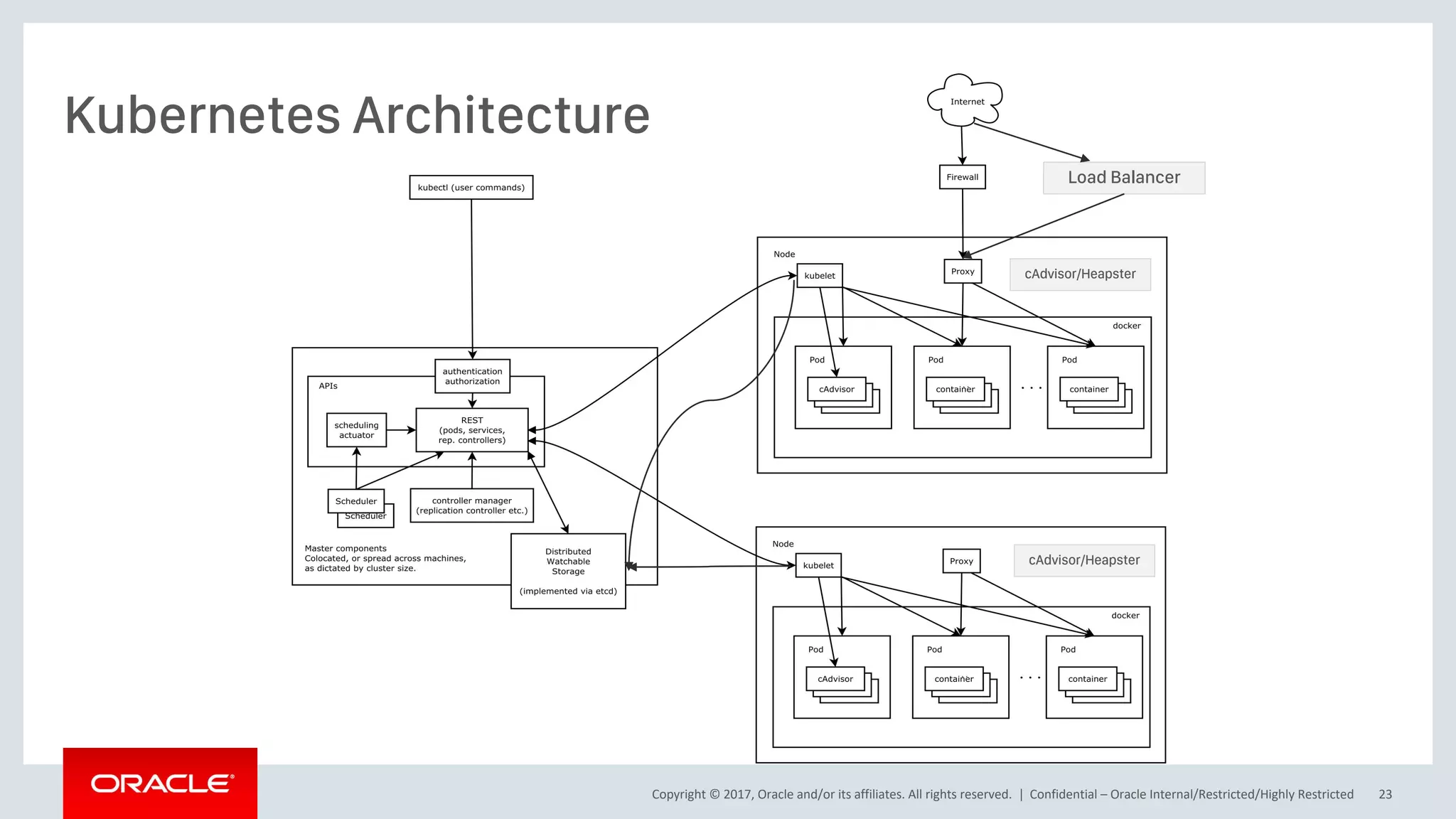This screenshot has height=819, width=1456.
Task: Click the Firewall box
Action: 962,177
